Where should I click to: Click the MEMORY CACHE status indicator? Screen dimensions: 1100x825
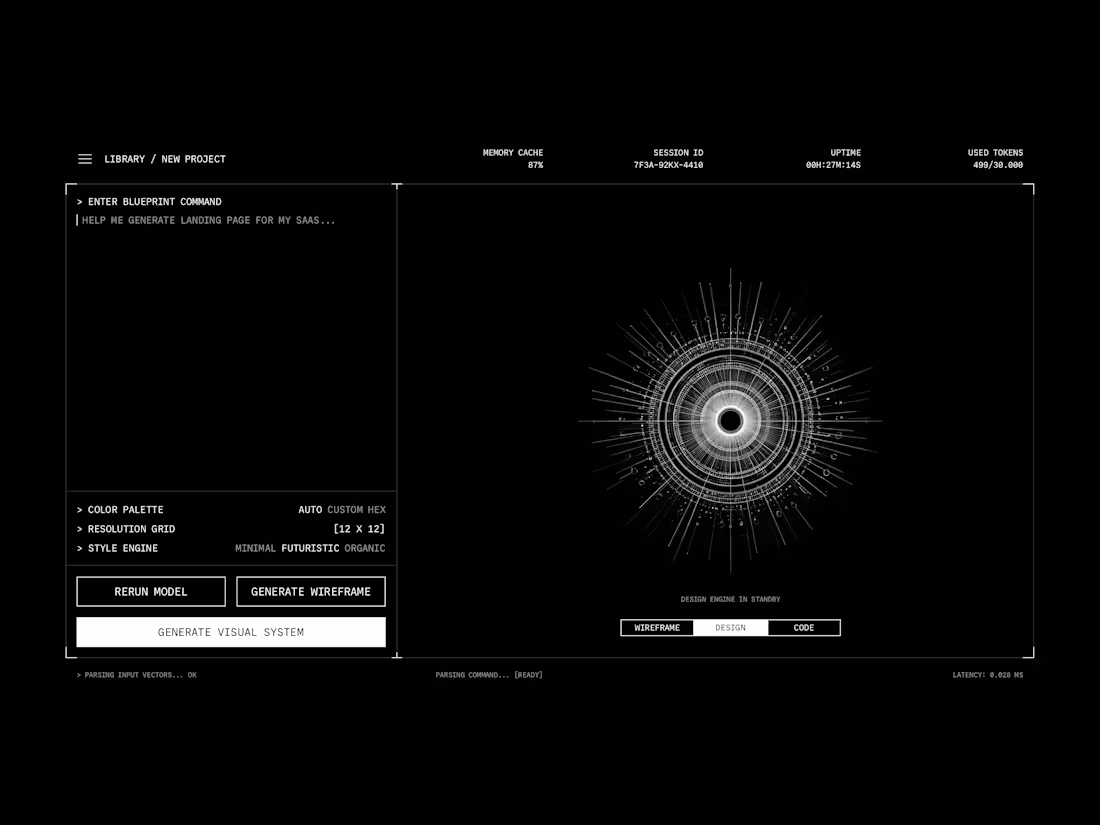pos(513,158)
